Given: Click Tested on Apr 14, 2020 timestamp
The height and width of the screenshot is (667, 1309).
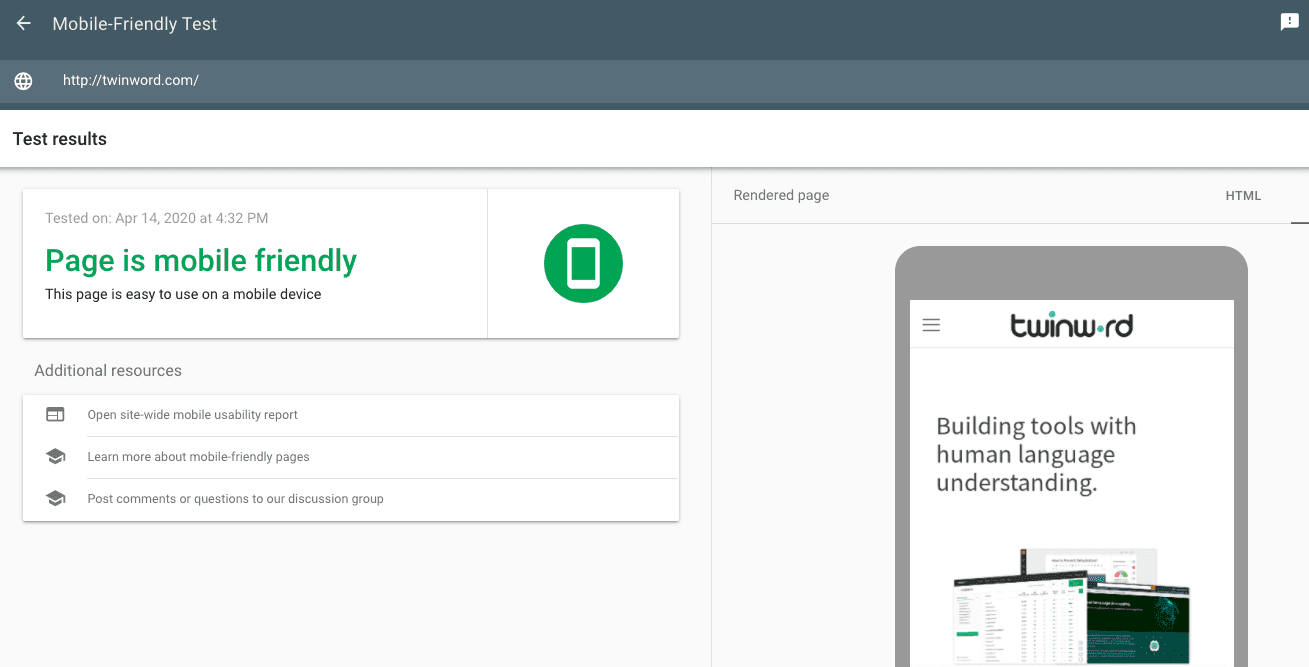Looking at the screenshot, I should tap(157, 218).
